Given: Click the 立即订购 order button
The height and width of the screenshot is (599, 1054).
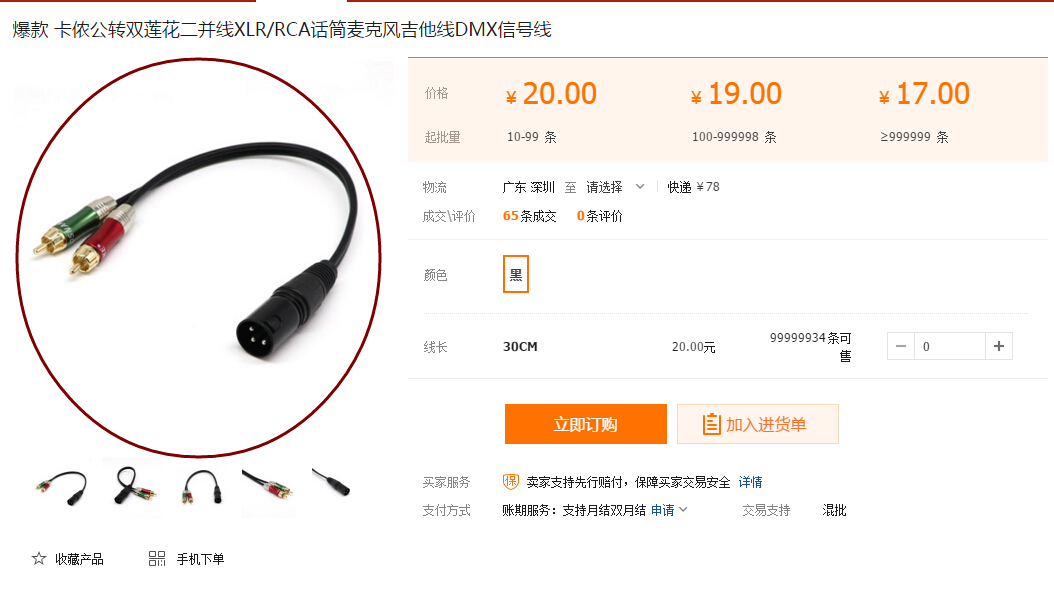Looking at the screenshot, I should [x=585, y=424].
